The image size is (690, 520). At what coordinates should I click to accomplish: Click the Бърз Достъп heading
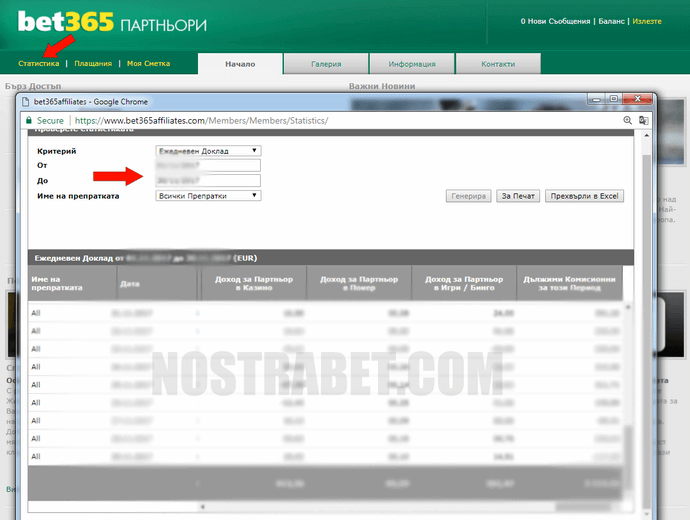point(33,86)
